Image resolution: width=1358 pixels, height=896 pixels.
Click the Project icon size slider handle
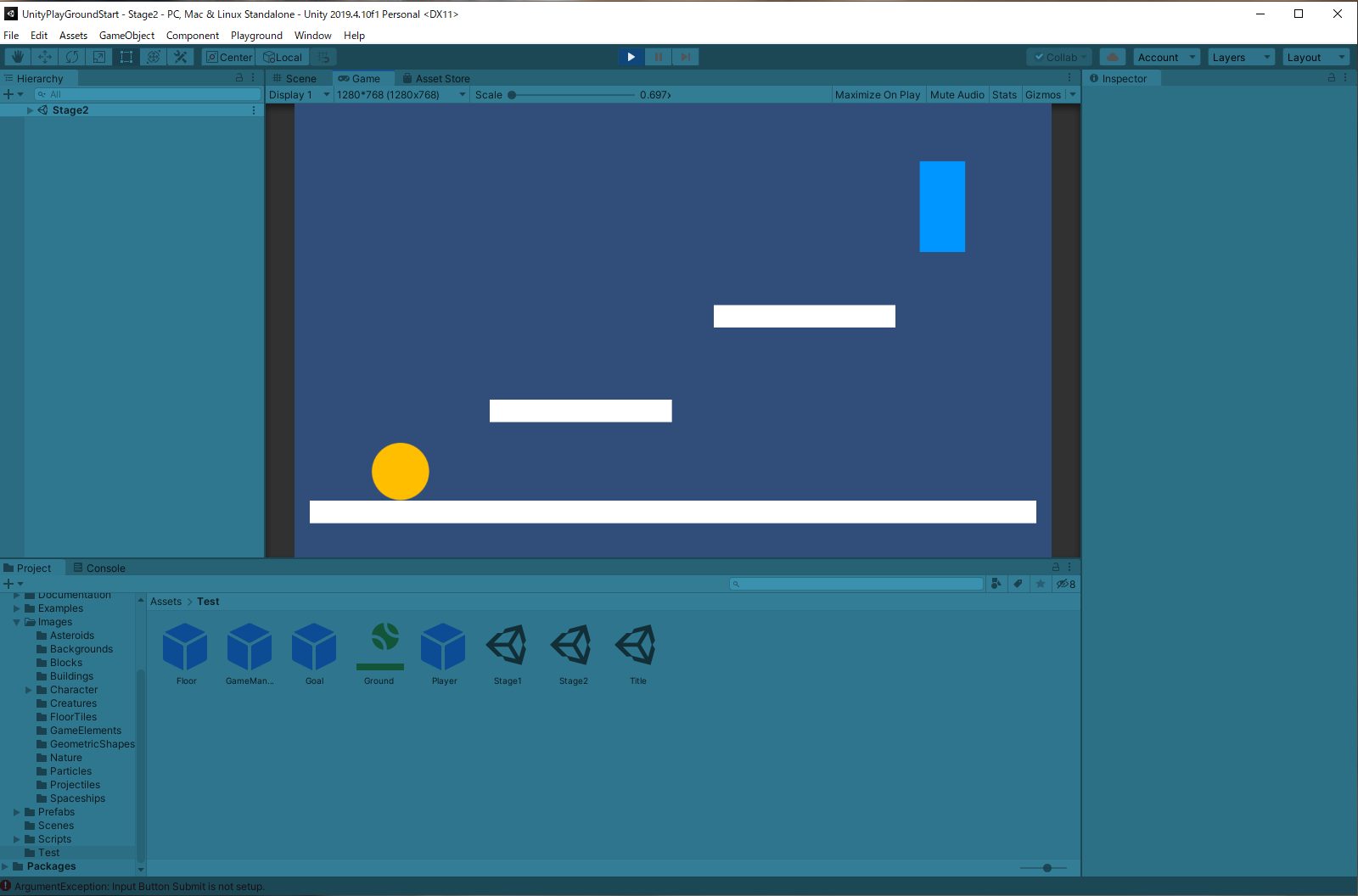pyautogui.click(x=1047, y=868)
